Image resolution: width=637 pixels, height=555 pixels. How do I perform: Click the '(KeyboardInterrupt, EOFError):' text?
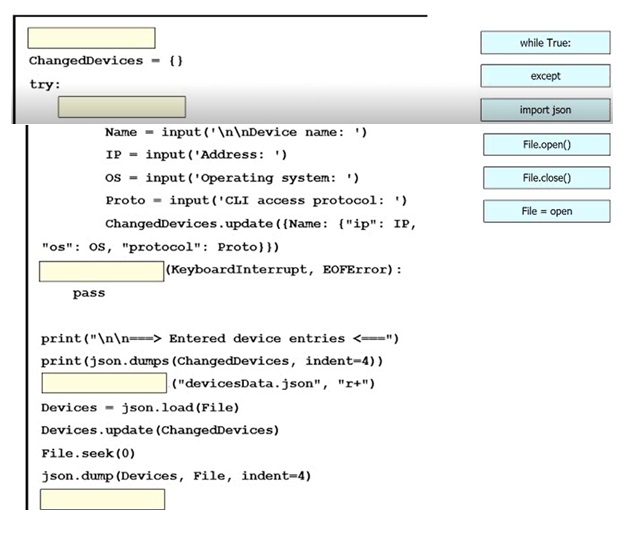coord(284,270)
